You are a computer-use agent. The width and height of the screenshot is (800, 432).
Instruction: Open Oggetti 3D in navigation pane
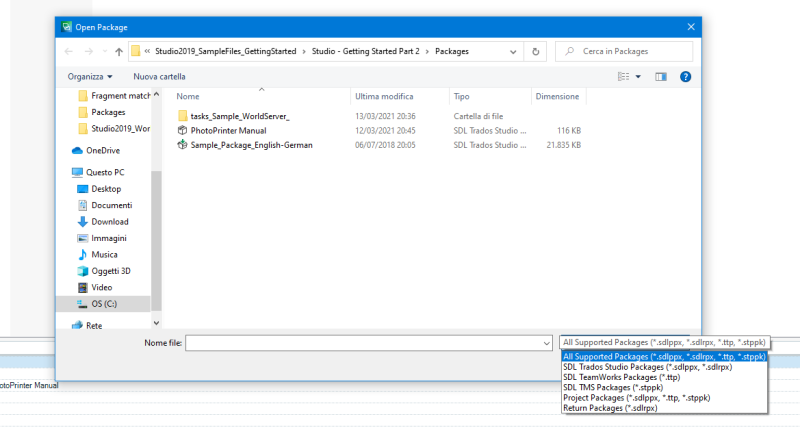[x=111, y=271]
